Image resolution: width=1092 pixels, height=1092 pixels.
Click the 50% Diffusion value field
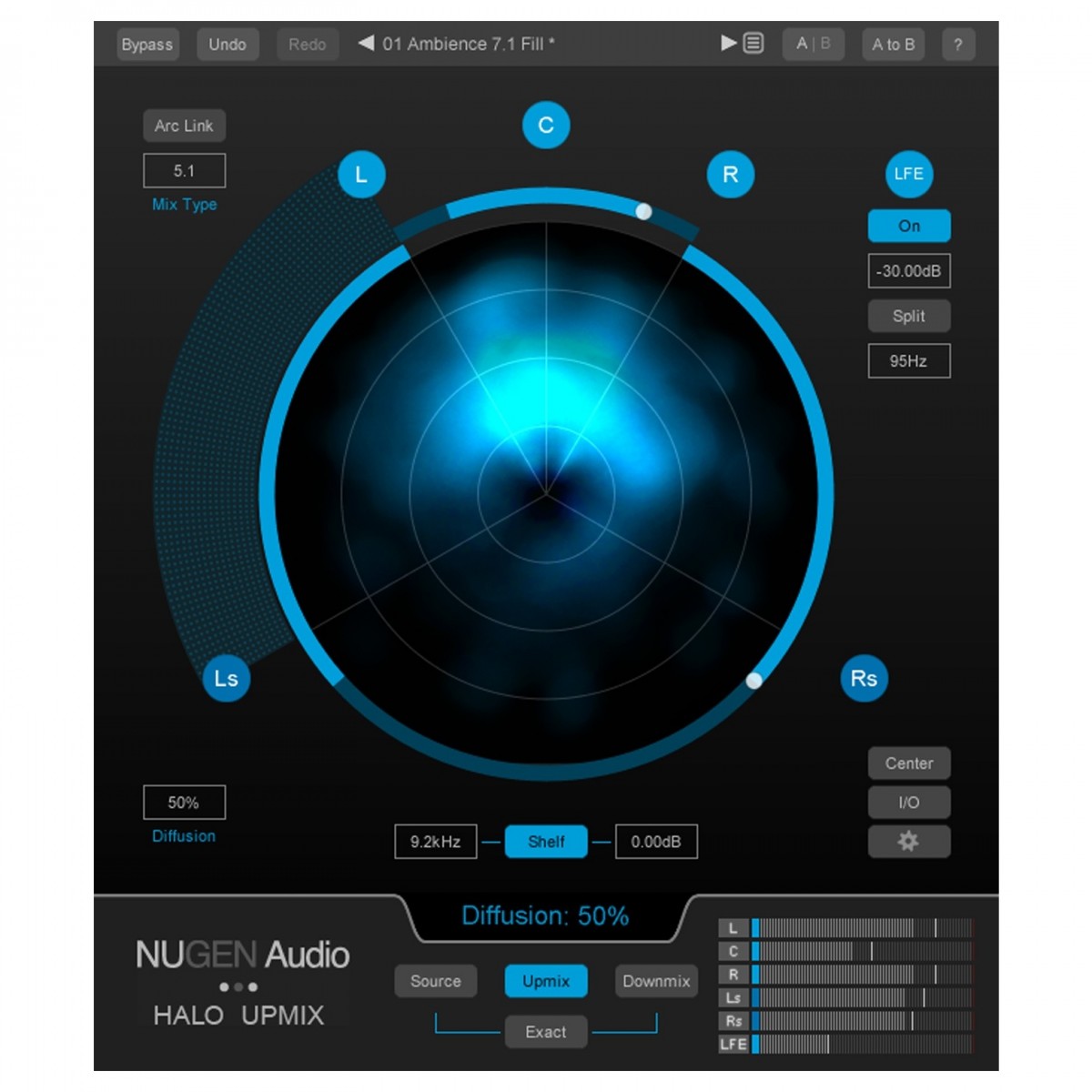coord(184,803)
